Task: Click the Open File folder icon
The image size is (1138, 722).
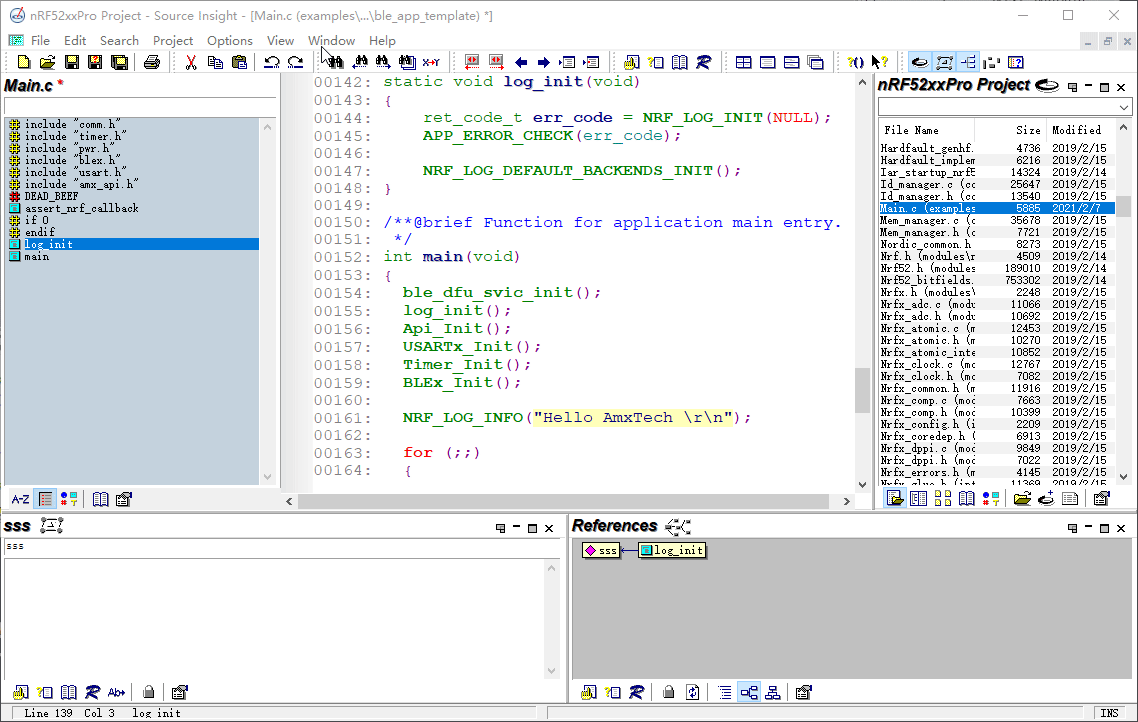Action: 47,62
